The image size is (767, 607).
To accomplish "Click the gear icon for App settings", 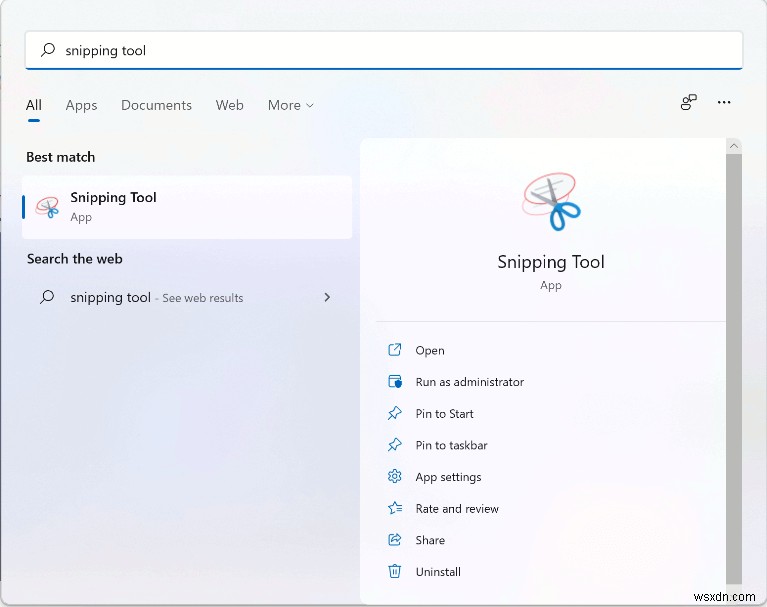I will point(395,476).
